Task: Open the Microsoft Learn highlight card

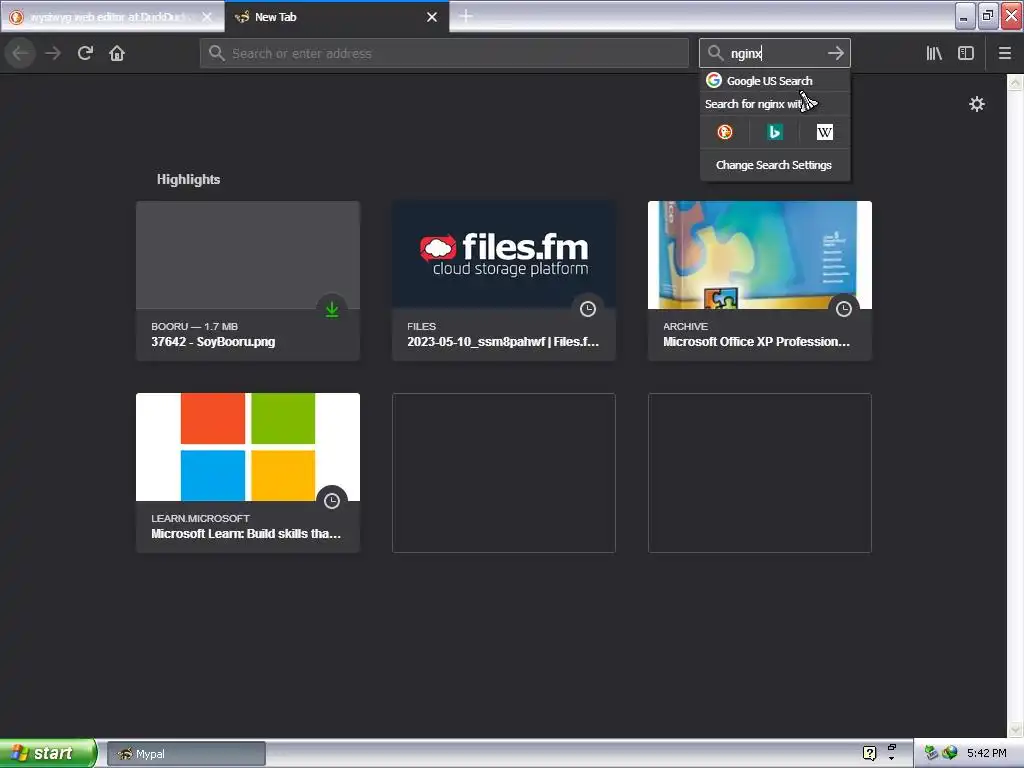Action: click(248, 473)
